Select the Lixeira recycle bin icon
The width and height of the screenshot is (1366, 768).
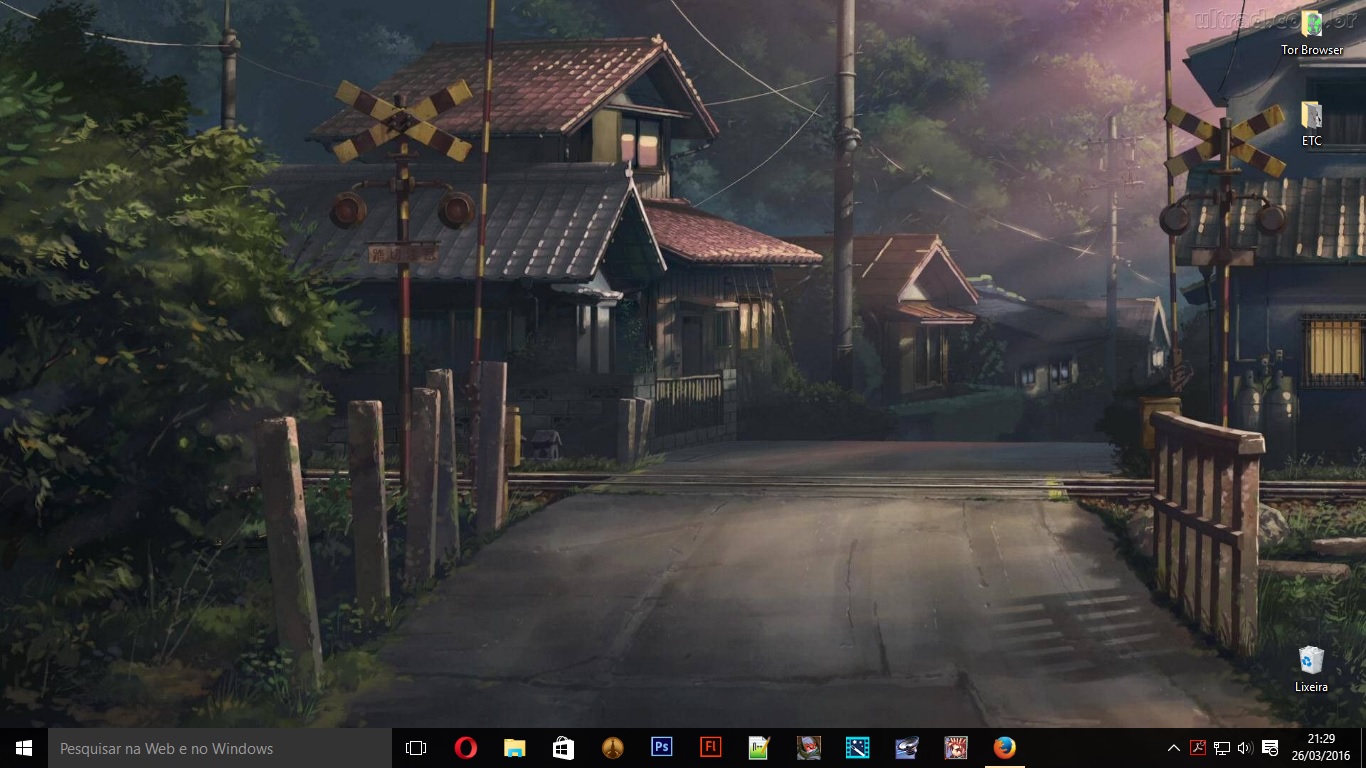1311,669
